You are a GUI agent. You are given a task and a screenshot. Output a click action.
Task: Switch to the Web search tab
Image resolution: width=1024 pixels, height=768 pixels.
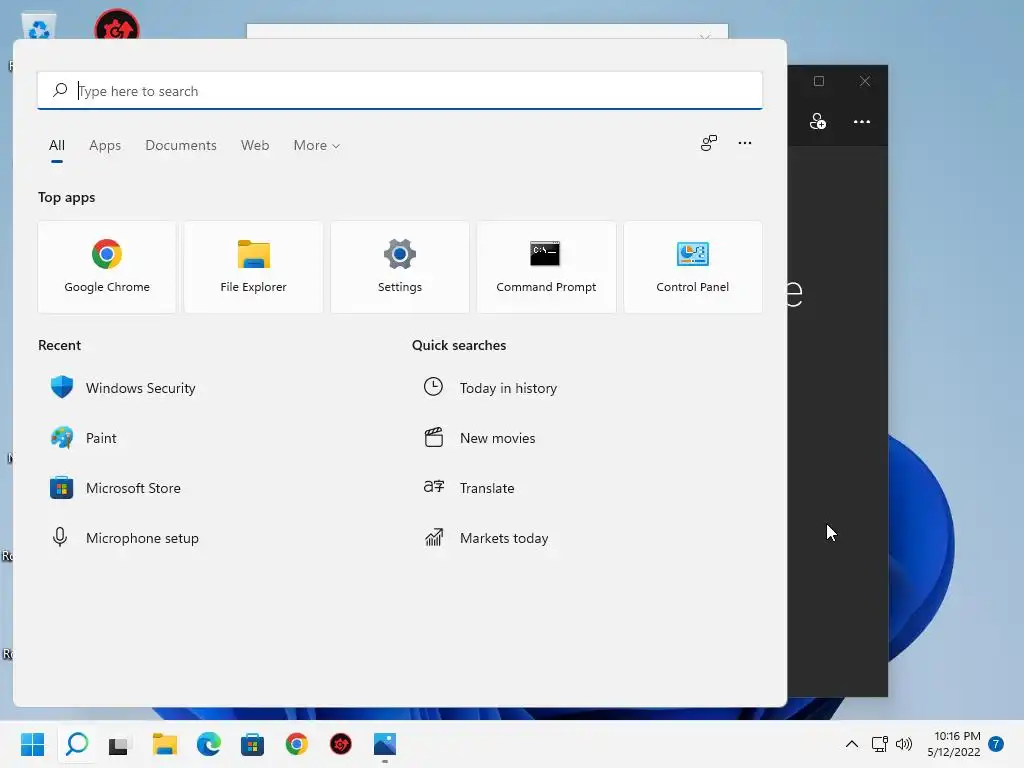[x=255, y=146]
